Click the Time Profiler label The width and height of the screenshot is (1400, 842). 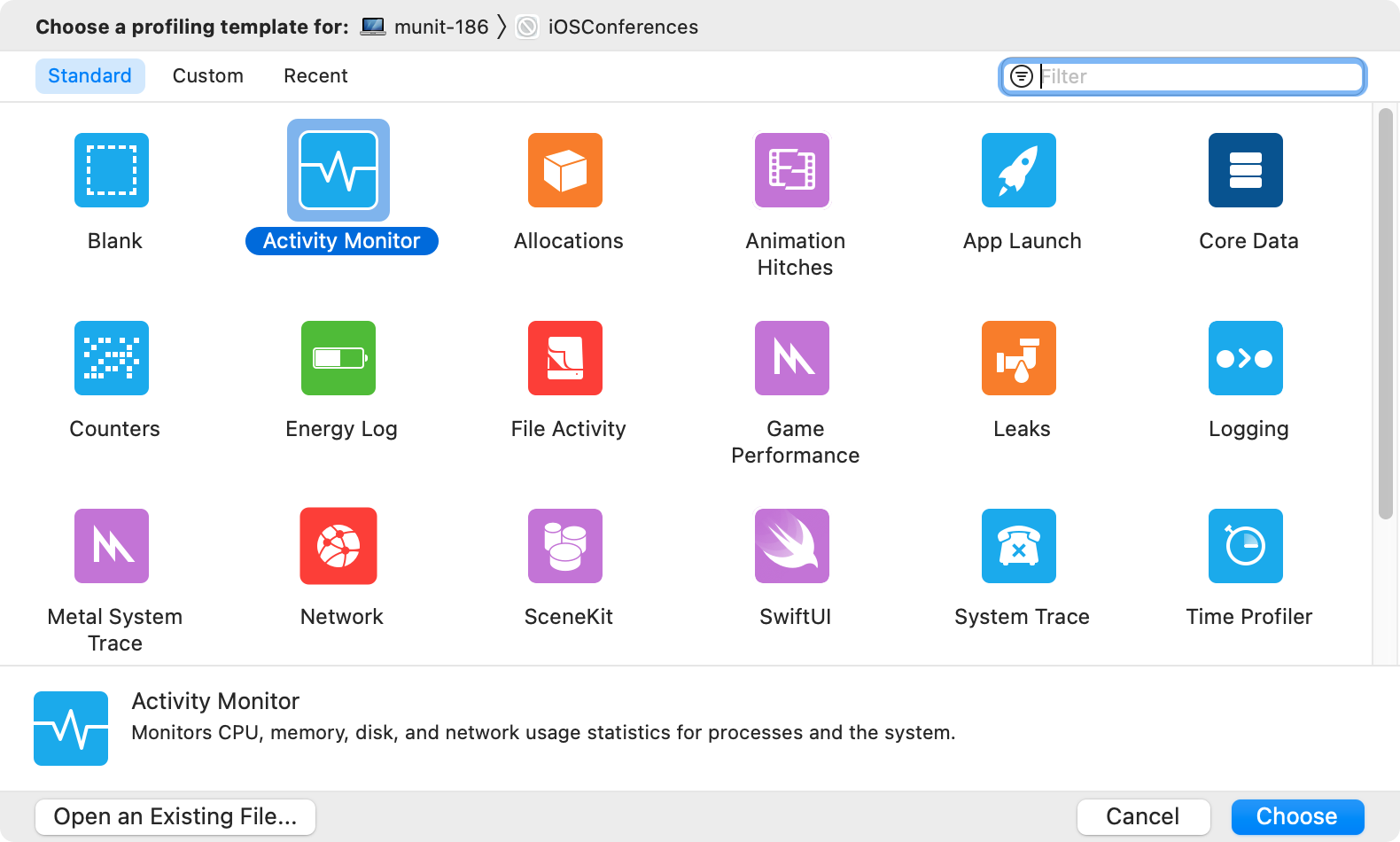pos(1249,617)
